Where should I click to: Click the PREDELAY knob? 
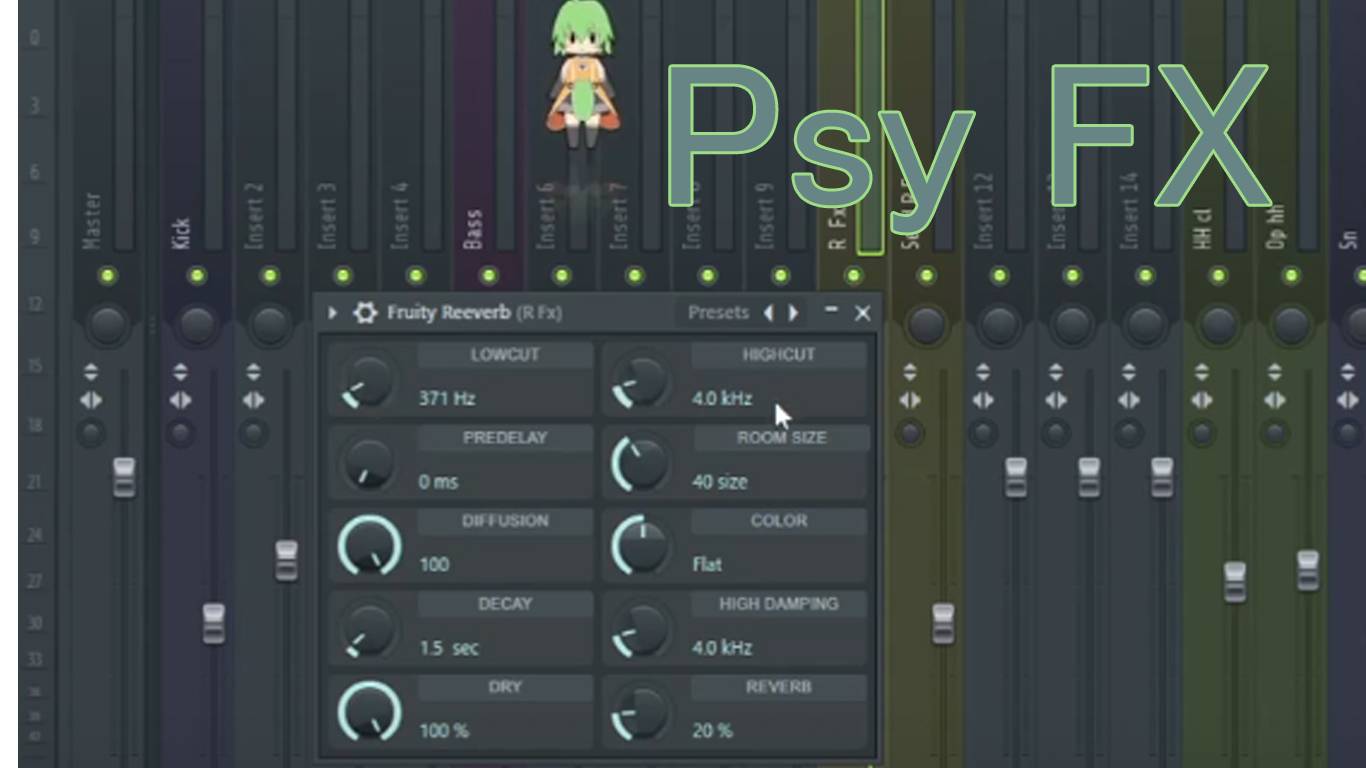(x=367, y=464)
